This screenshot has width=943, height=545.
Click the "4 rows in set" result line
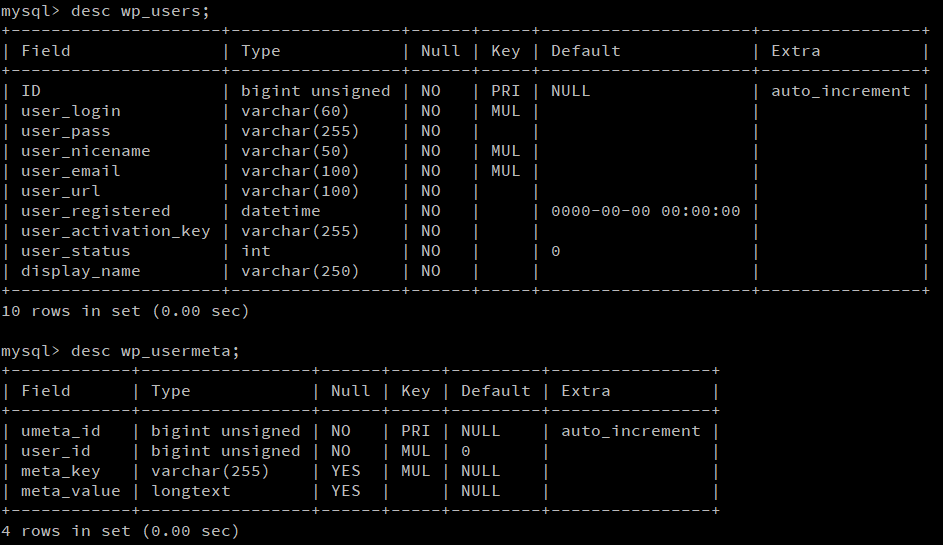tap(120, 531)
